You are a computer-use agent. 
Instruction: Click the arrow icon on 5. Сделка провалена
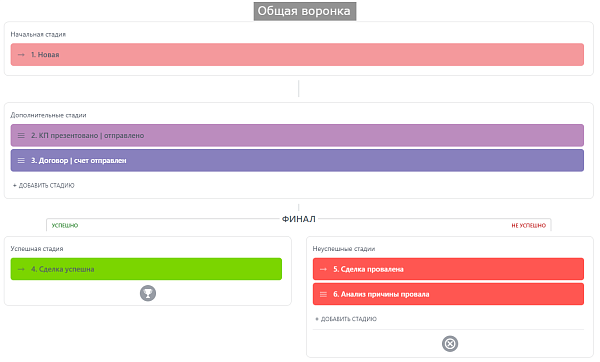click(323, 269)
